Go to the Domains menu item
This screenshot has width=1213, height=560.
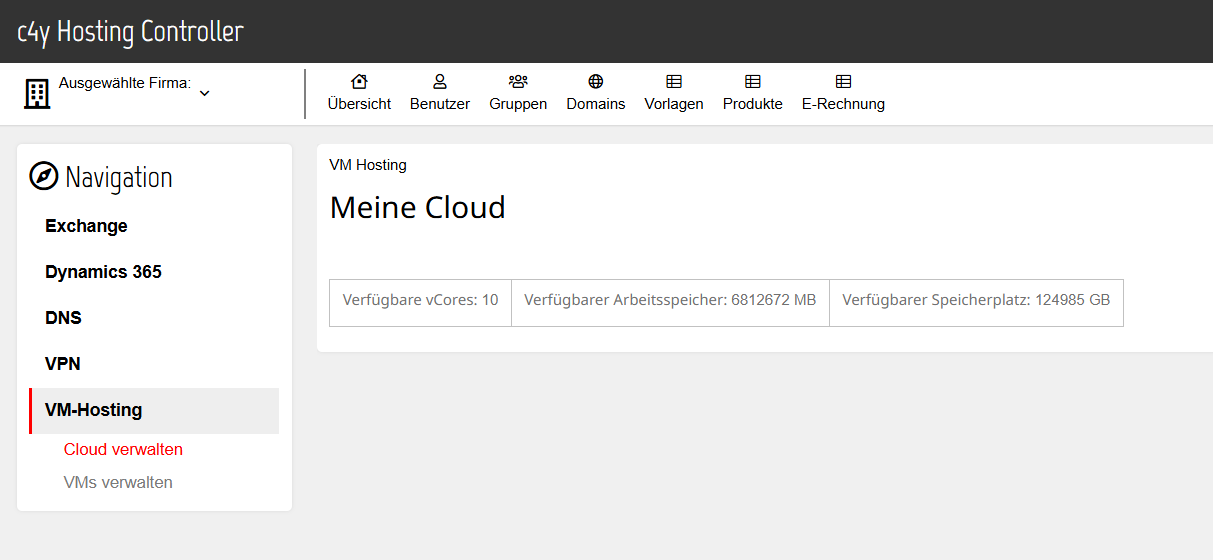pos(596,93)
